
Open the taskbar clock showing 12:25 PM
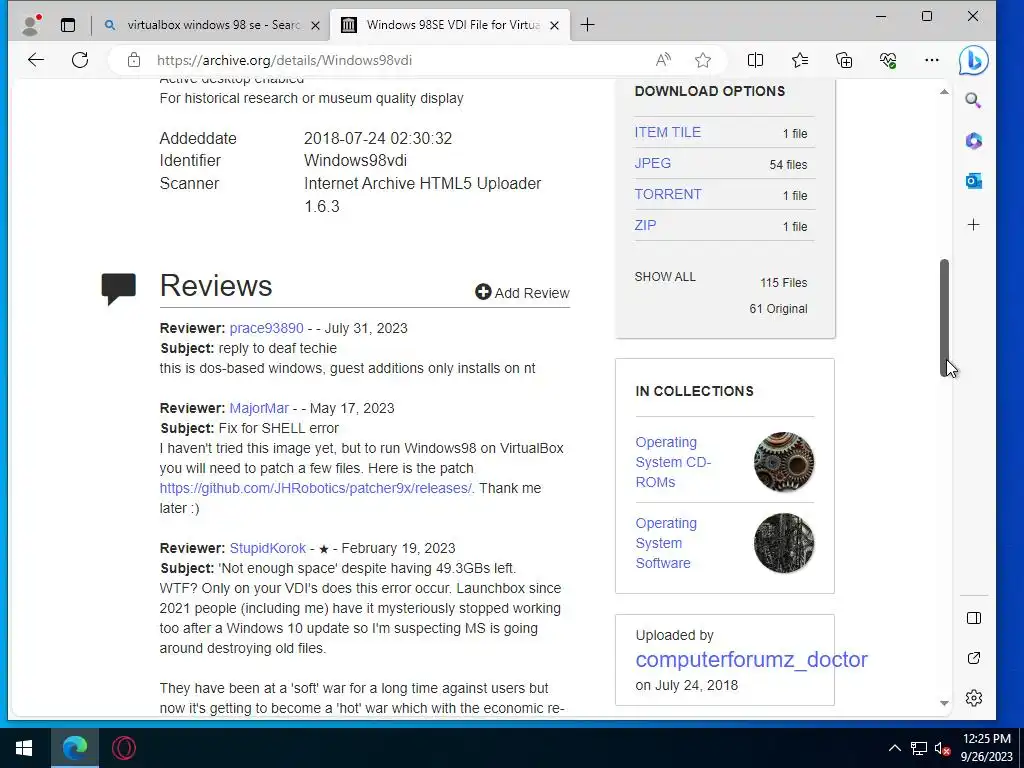(x=987, y=748)
